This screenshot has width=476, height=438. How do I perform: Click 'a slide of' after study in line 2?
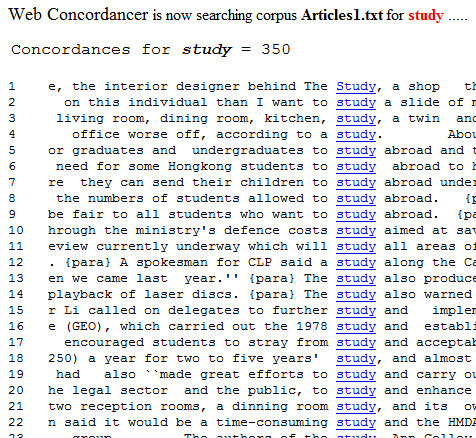click(x=424, y=102)
